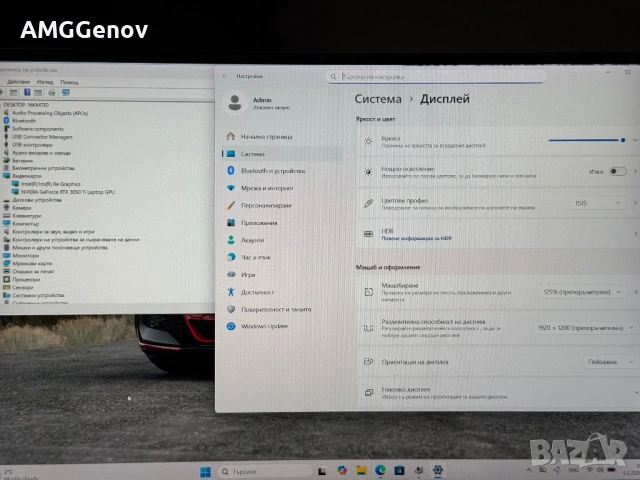Open Изглед menu in Device Manager
640x480 pixels.
45,82
